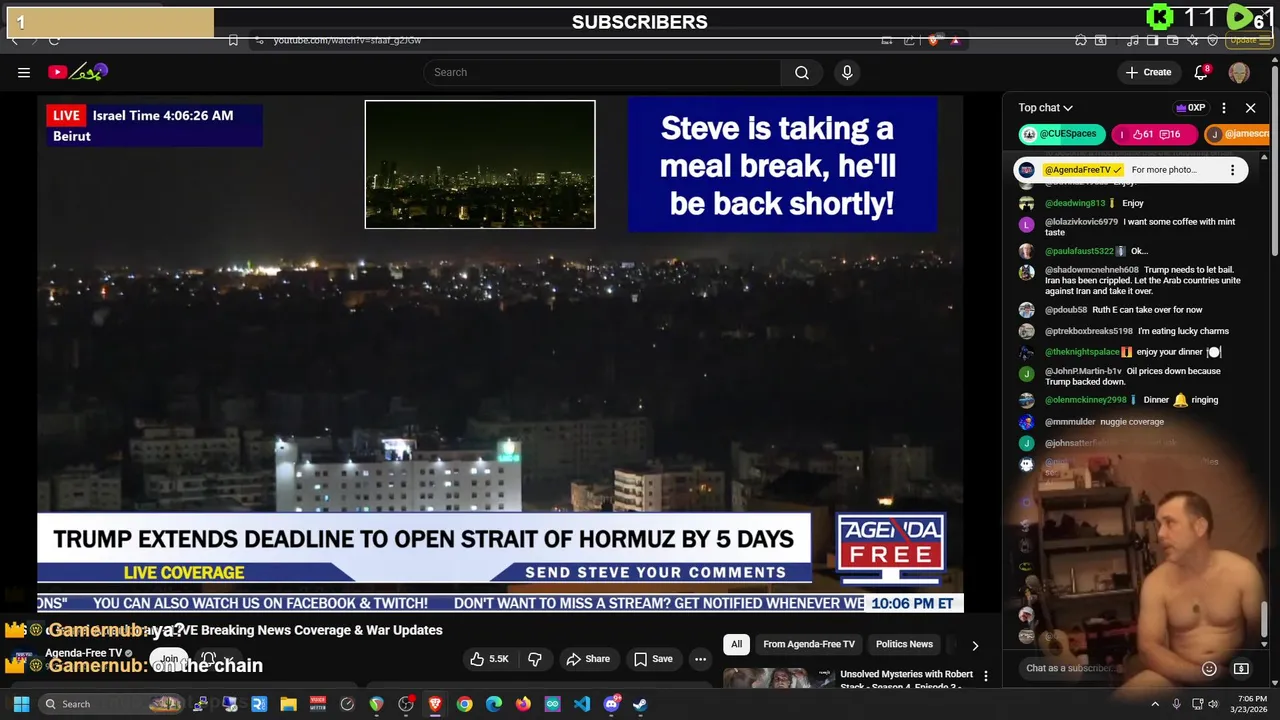Open the media control music-note icon
Image resolution: width=1280 pixels, height=720 pixels.
point(1133,40)
